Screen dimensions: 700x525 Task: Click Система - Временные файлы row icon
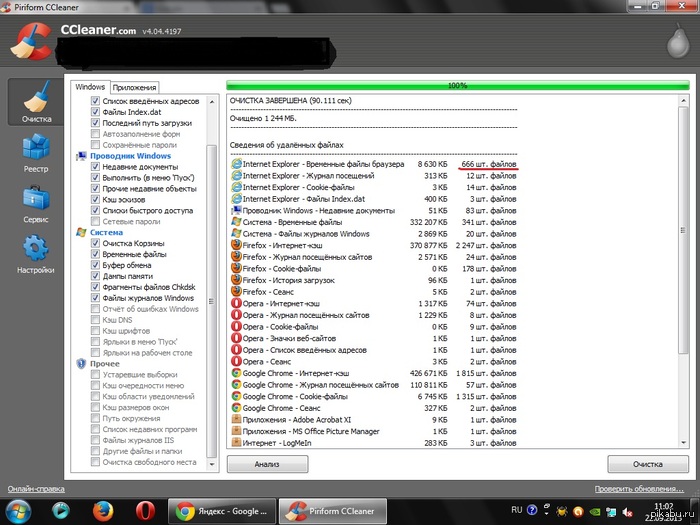coord(236,222)
